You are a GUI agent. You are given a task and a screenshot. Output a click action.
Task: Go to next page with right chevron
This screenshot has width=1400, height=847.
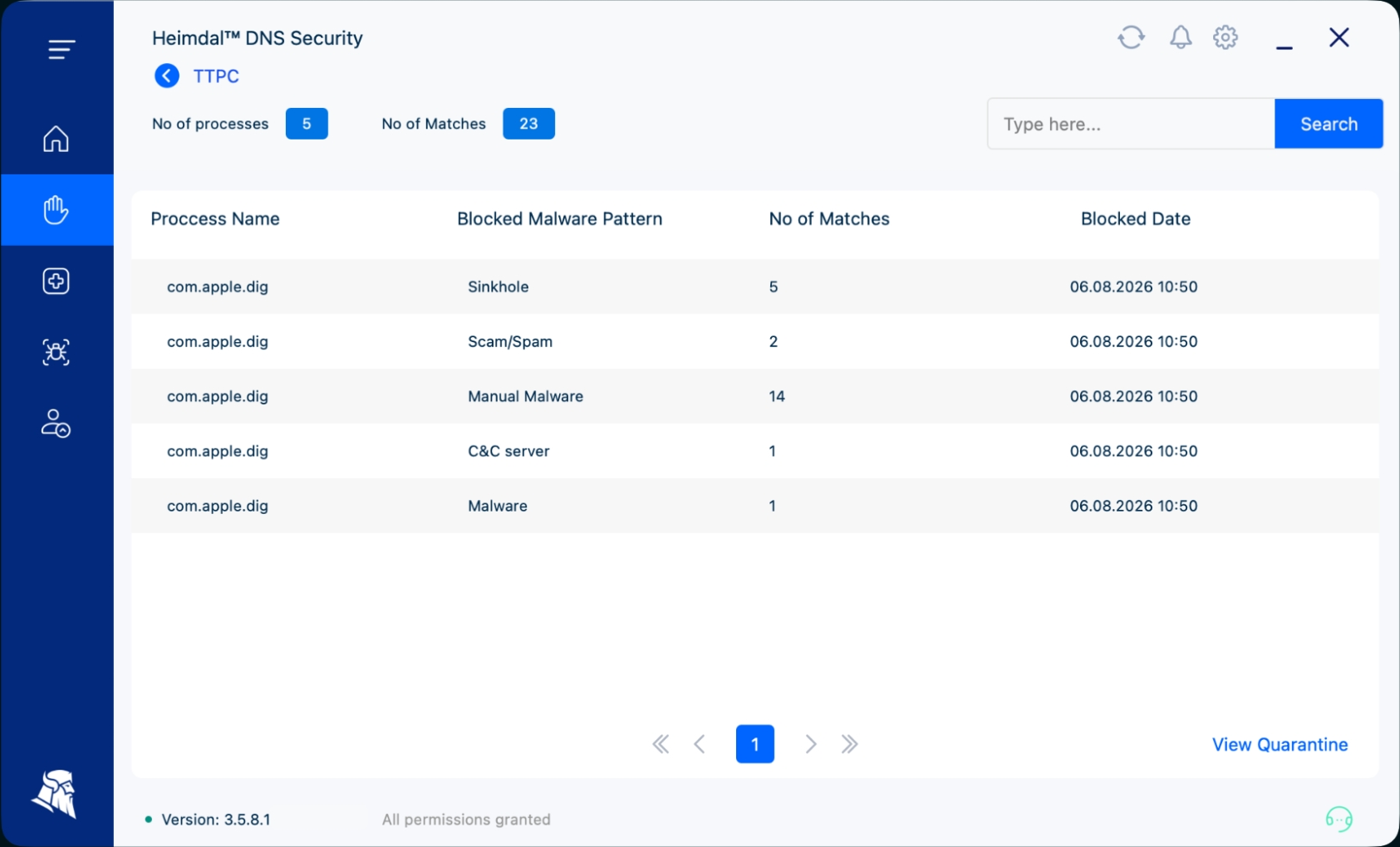click(811, 744)
